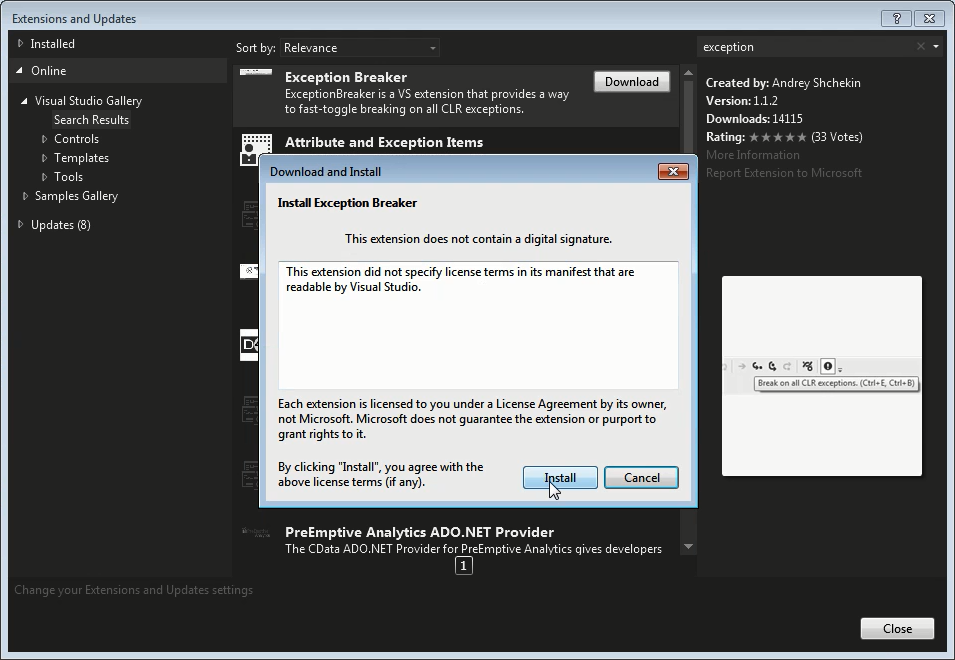Open the Sort by Relevance dropdown
The height and width of the screenshot is (660, 955).
pos(360,48)
